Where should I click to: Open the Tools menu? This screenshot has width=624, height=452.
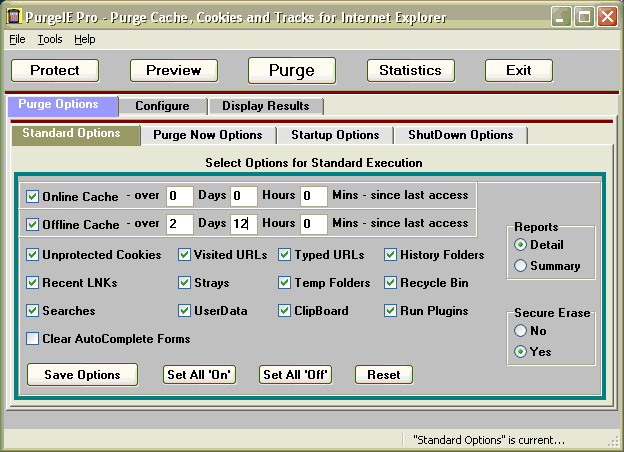[50, 39]
